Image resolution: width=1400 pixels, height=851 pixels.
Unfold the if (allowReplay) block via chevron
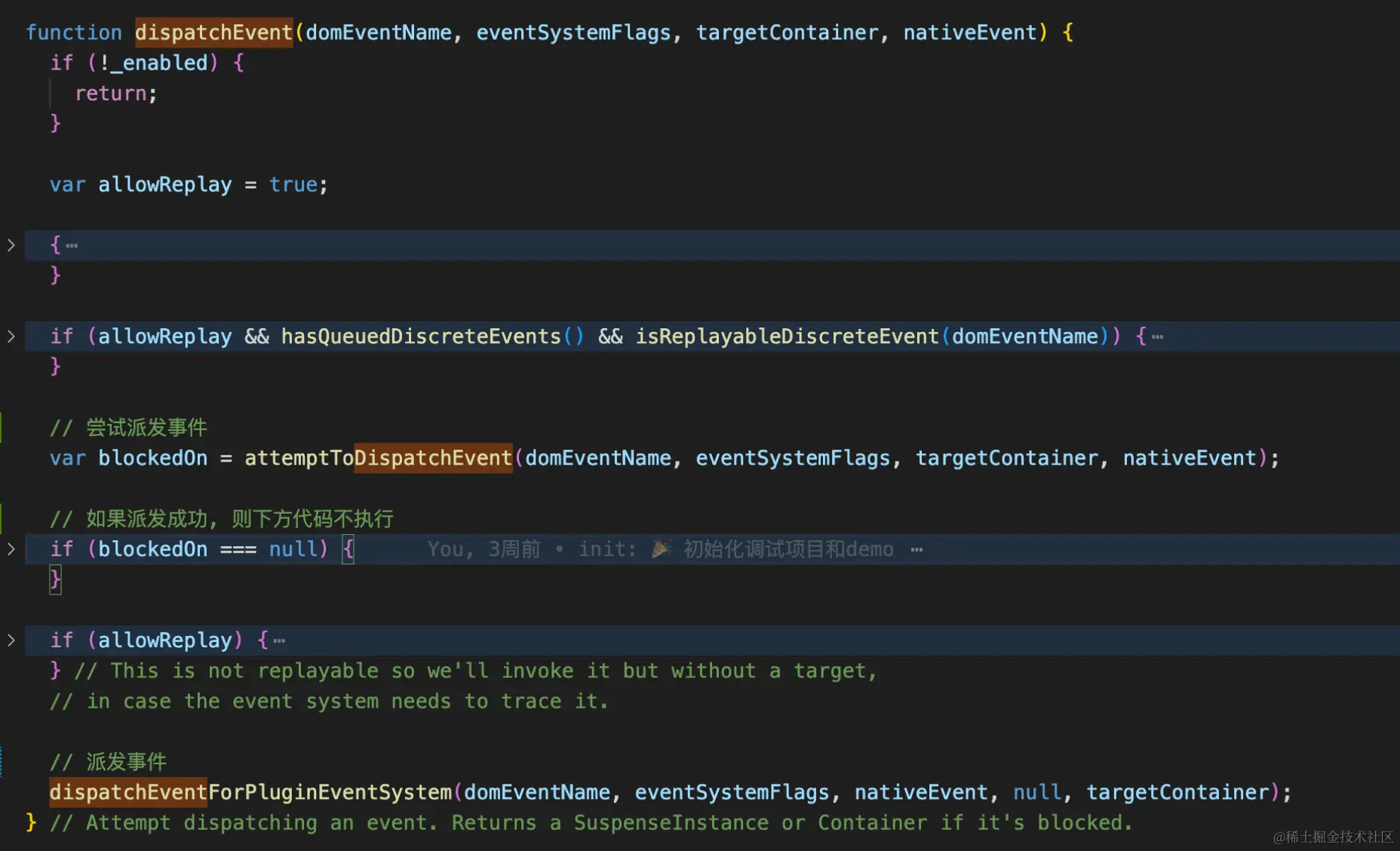coord(11,641)
